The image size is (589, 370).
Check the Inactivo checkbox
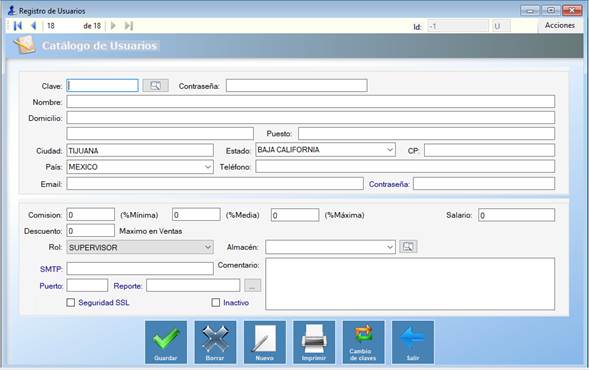point(216,302)
